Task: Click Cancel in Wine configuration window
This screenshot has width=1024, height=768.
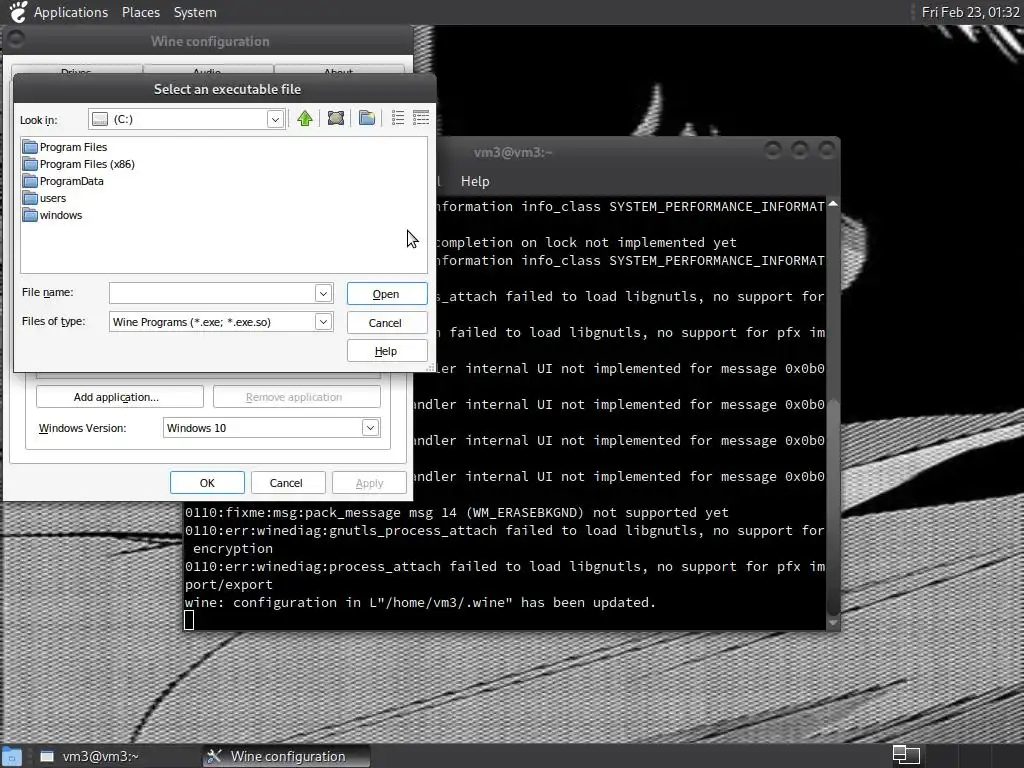Action: pyautogui.click(x=286, y=483)
